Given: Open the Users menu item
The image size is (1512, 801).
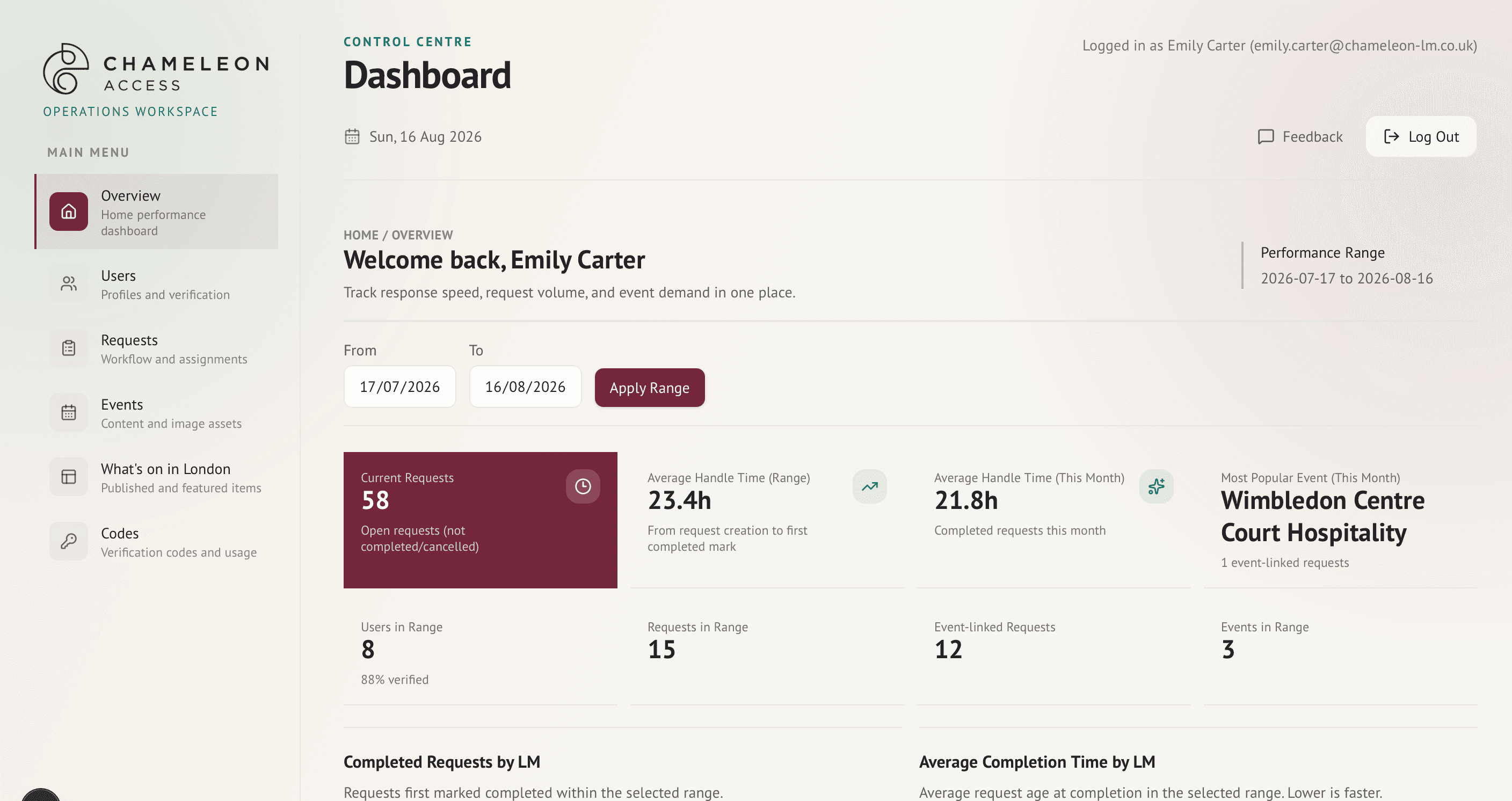Looking at the screenshot, I should [156, 285].
